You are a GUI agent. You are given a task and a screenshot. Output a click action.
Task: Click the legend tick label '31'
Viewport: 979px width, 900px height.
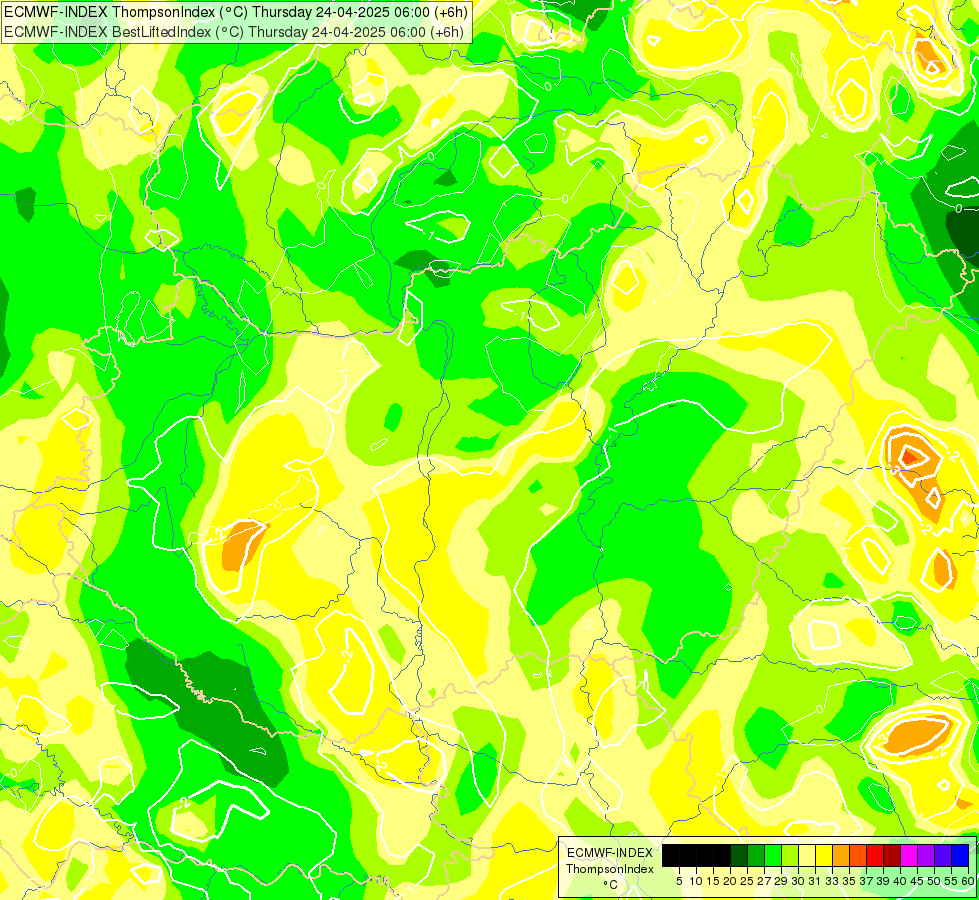click(815, 881)
